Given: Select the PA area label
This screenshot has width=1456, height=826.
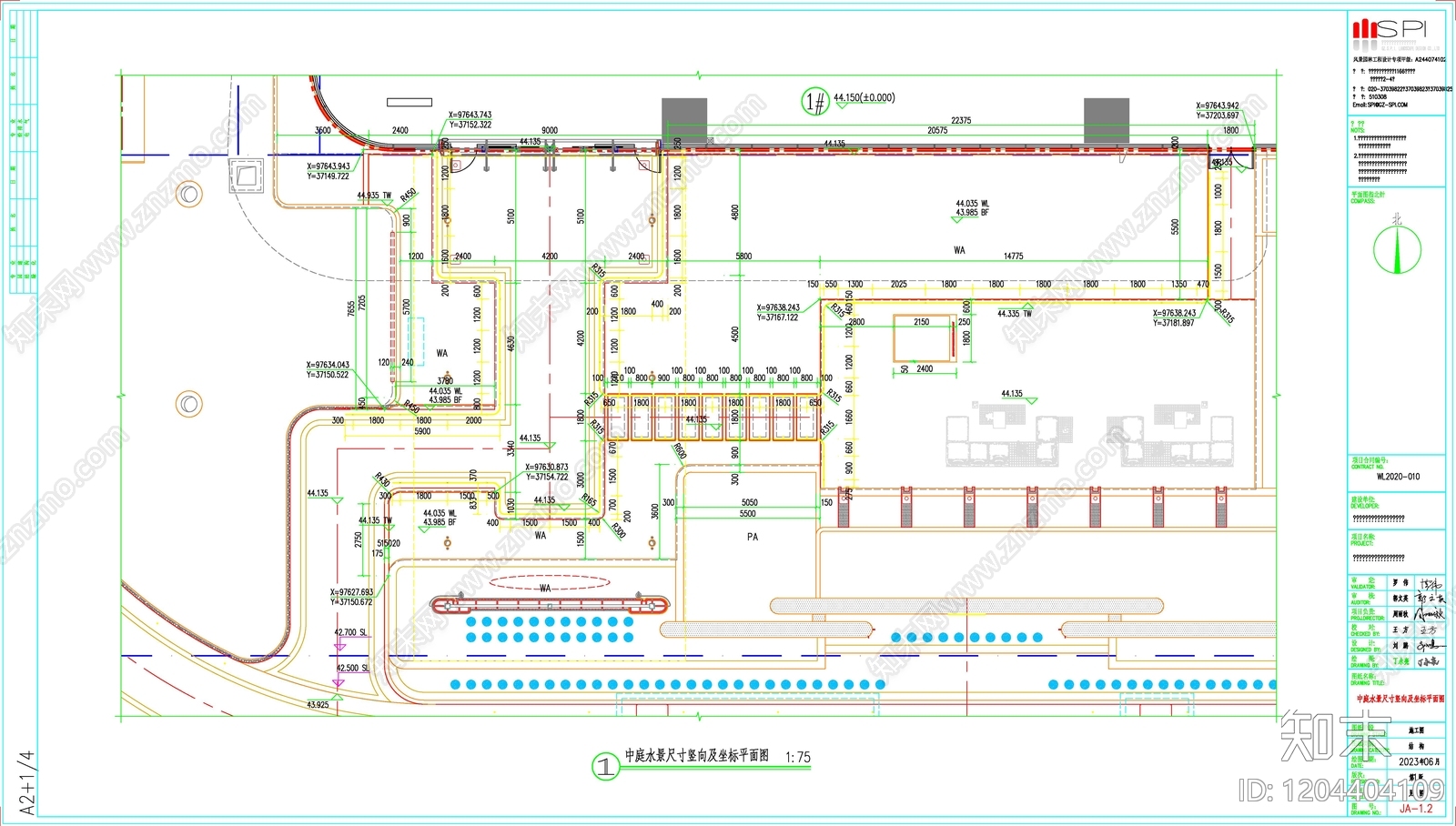Looking at the screenshot, I should (753, 538).
